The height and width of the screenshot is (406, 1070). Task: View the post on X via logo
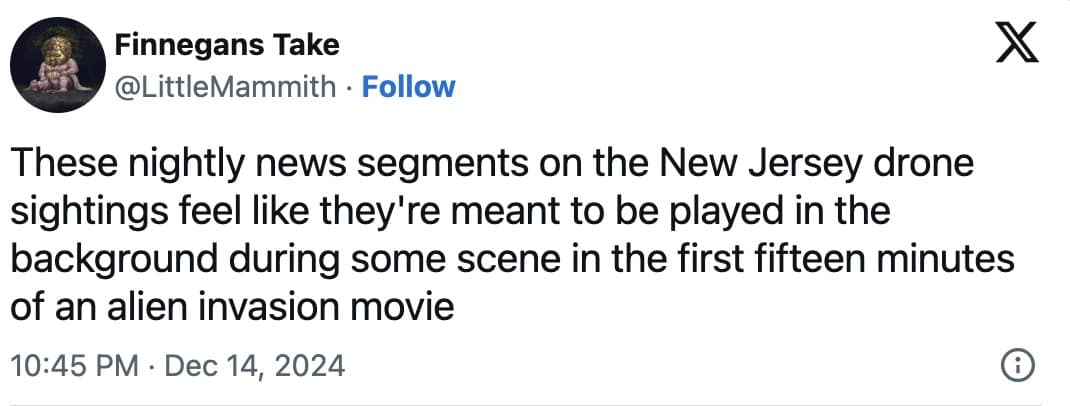[x=1018, y=45]
